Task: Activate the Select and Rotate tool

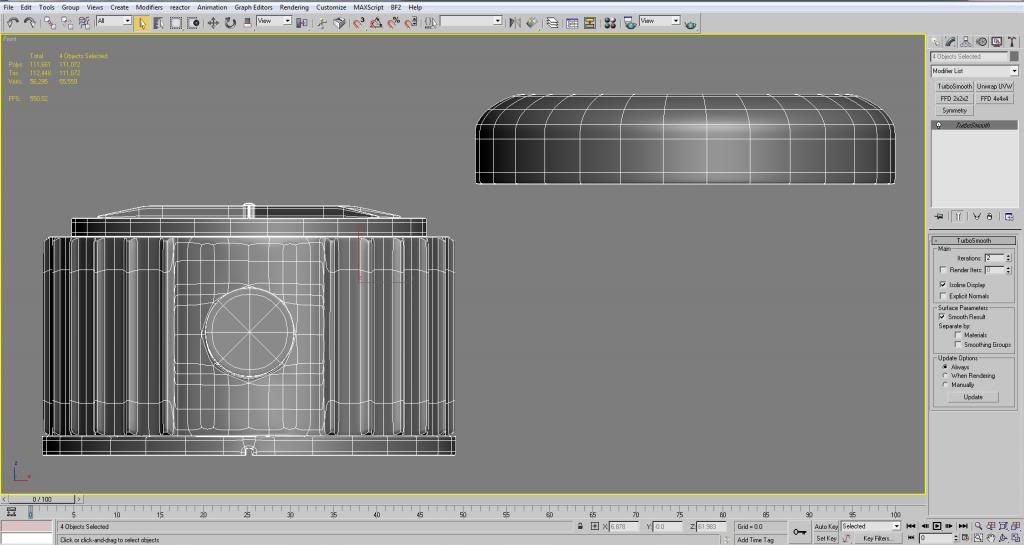Action: [x=230, y=21]
